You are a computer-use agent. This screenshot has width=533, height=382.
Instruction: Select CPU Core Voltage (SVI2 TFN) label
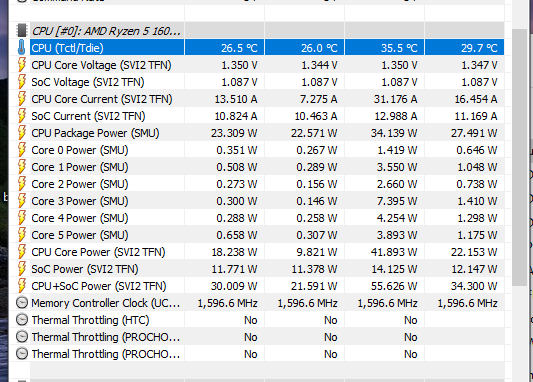point(101,65)
